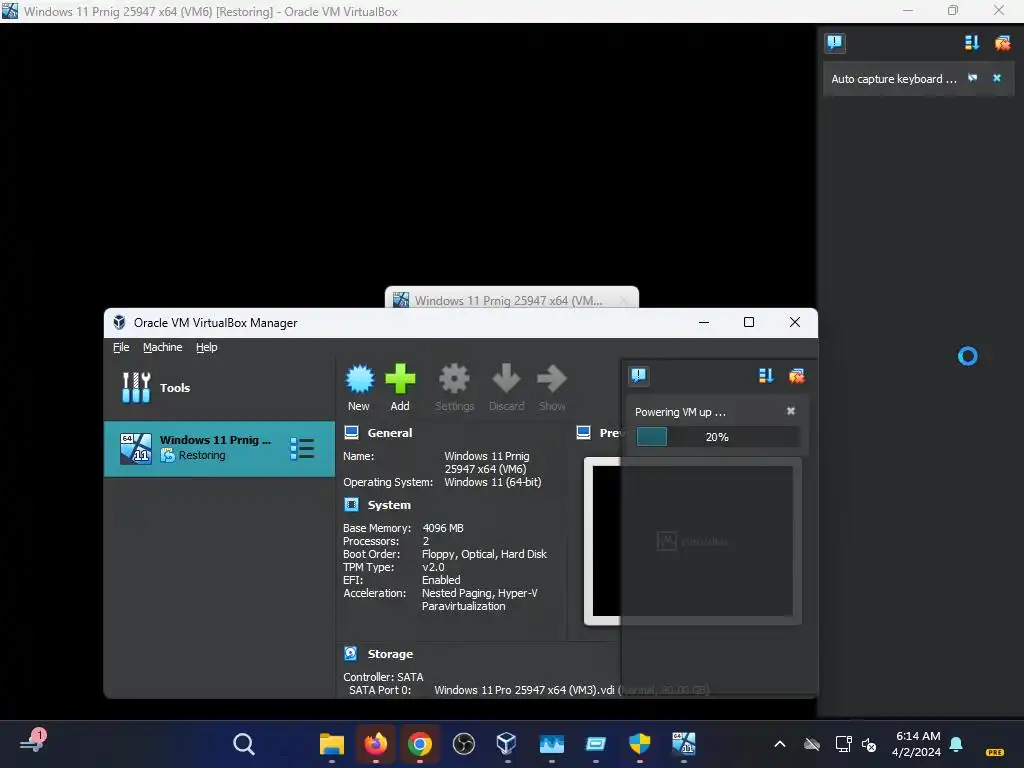This screenshot has height=768, width=1024.
Task: Open the Machine menu in VirtualBox Manager
Action: pyautogui.click(x=163, y=347)
